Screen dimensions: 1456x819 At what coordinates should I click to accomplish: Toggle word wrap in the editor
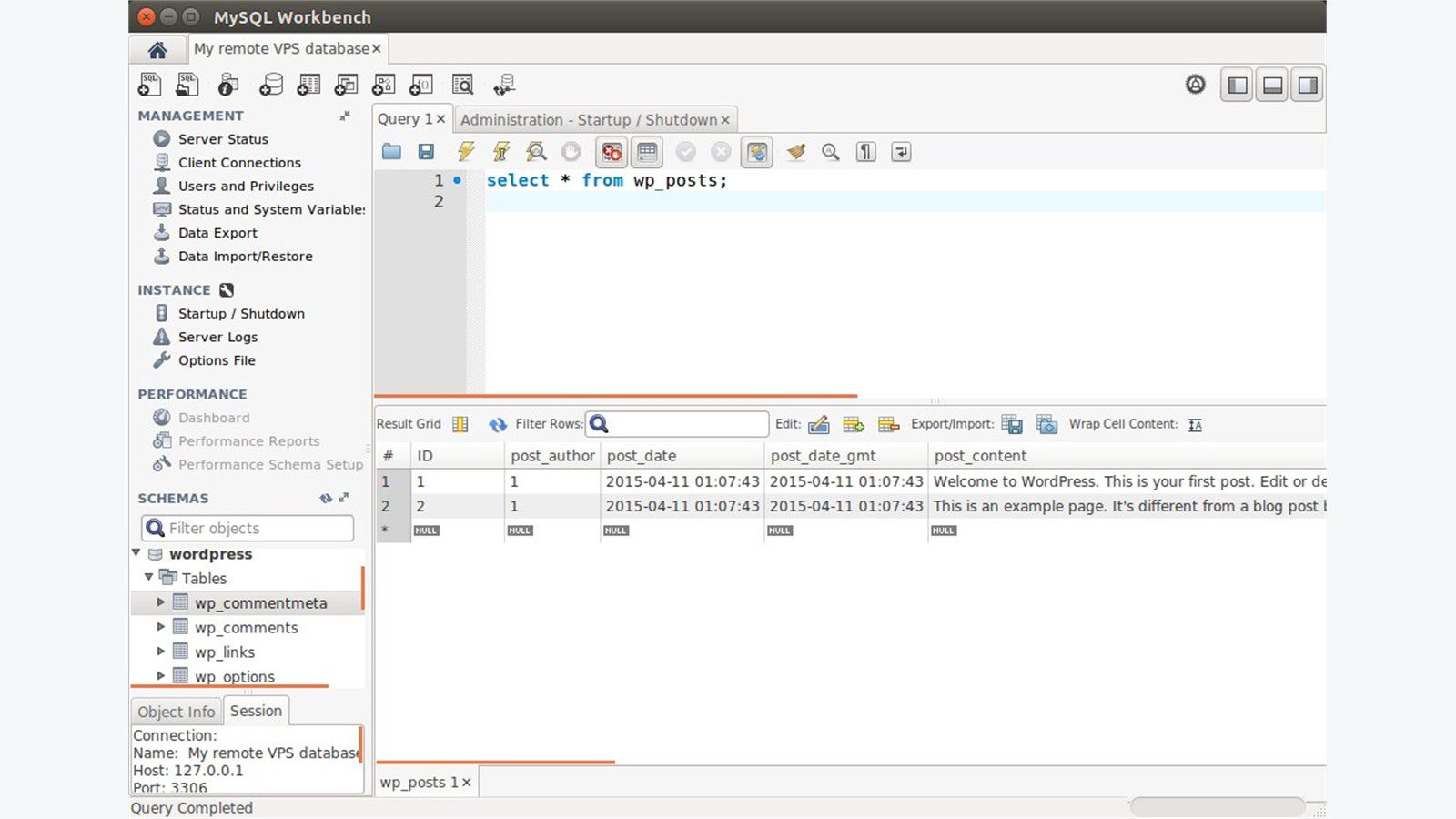point(901,152)
